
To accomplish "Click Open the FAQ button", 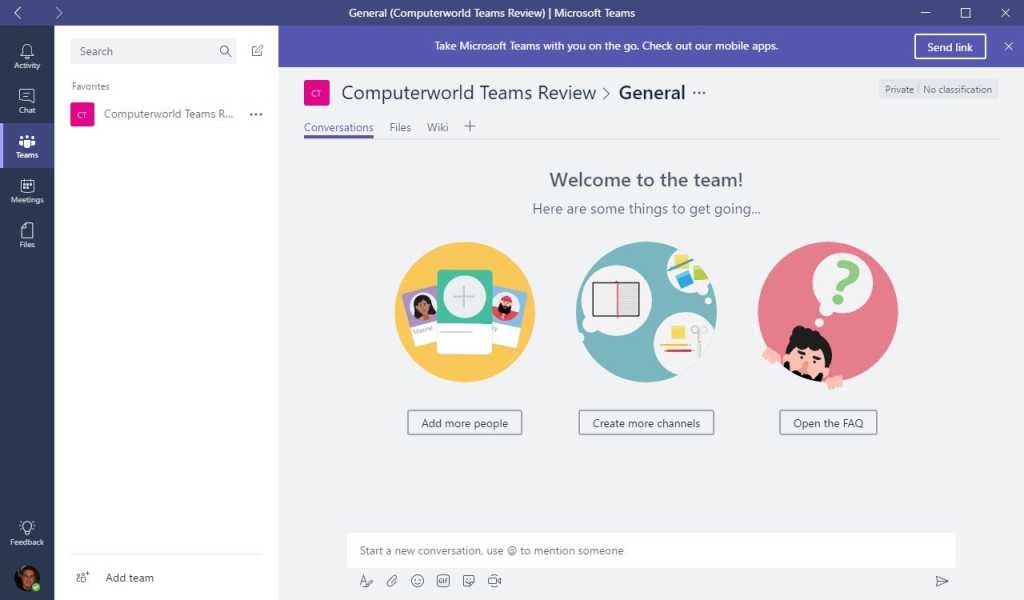I will 828,422.
